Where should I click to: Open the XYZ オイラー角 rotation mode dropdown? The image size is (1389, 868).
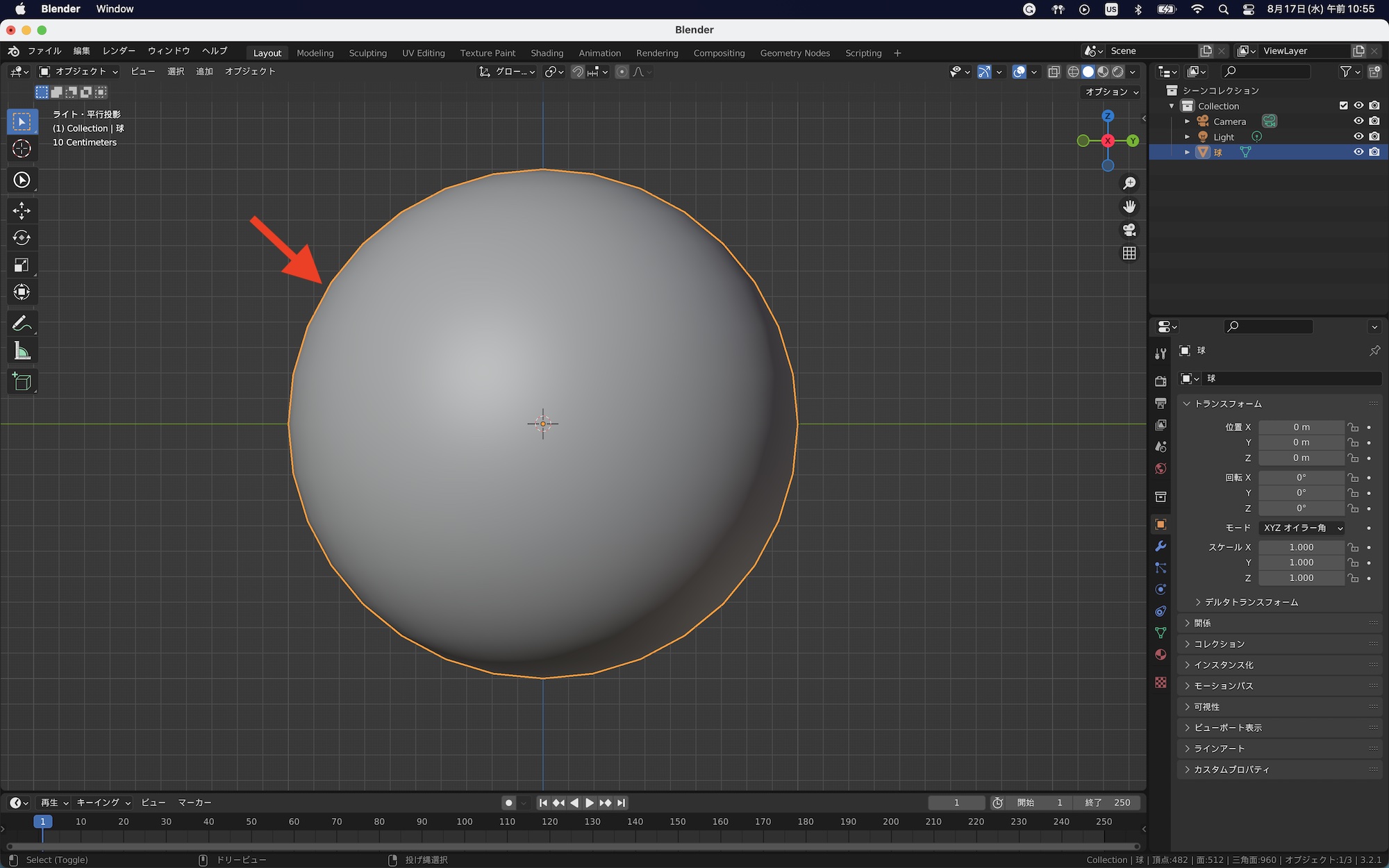tap(1301, 528)
